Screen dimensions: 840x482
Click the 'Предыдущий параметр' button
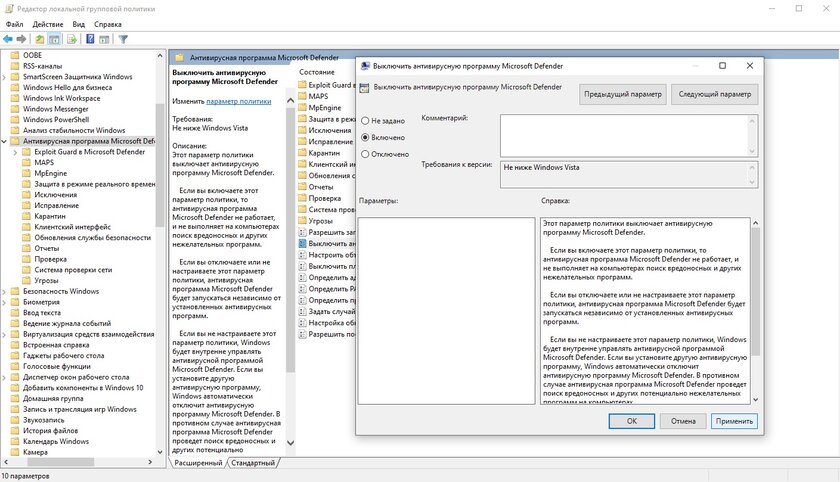point(622,94)
